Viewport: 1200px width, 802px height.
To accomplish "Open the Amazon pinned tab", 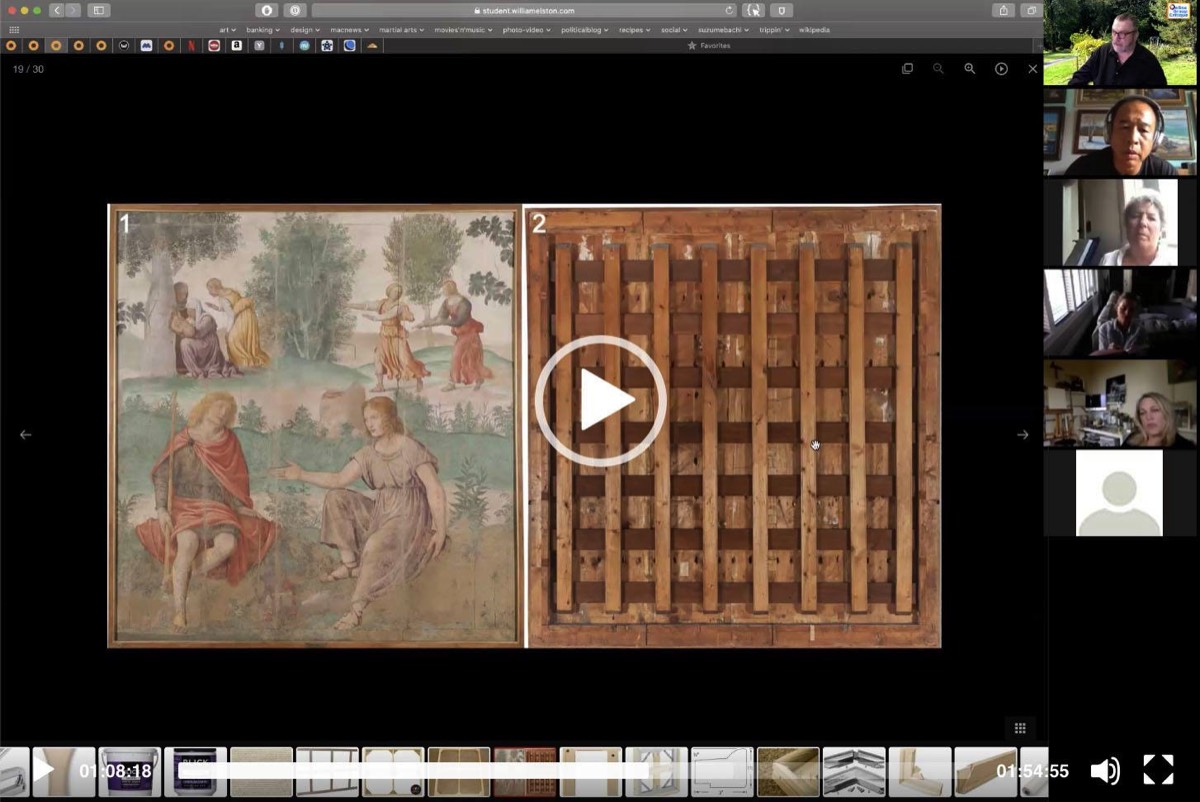I will click(x=237, y=46).
